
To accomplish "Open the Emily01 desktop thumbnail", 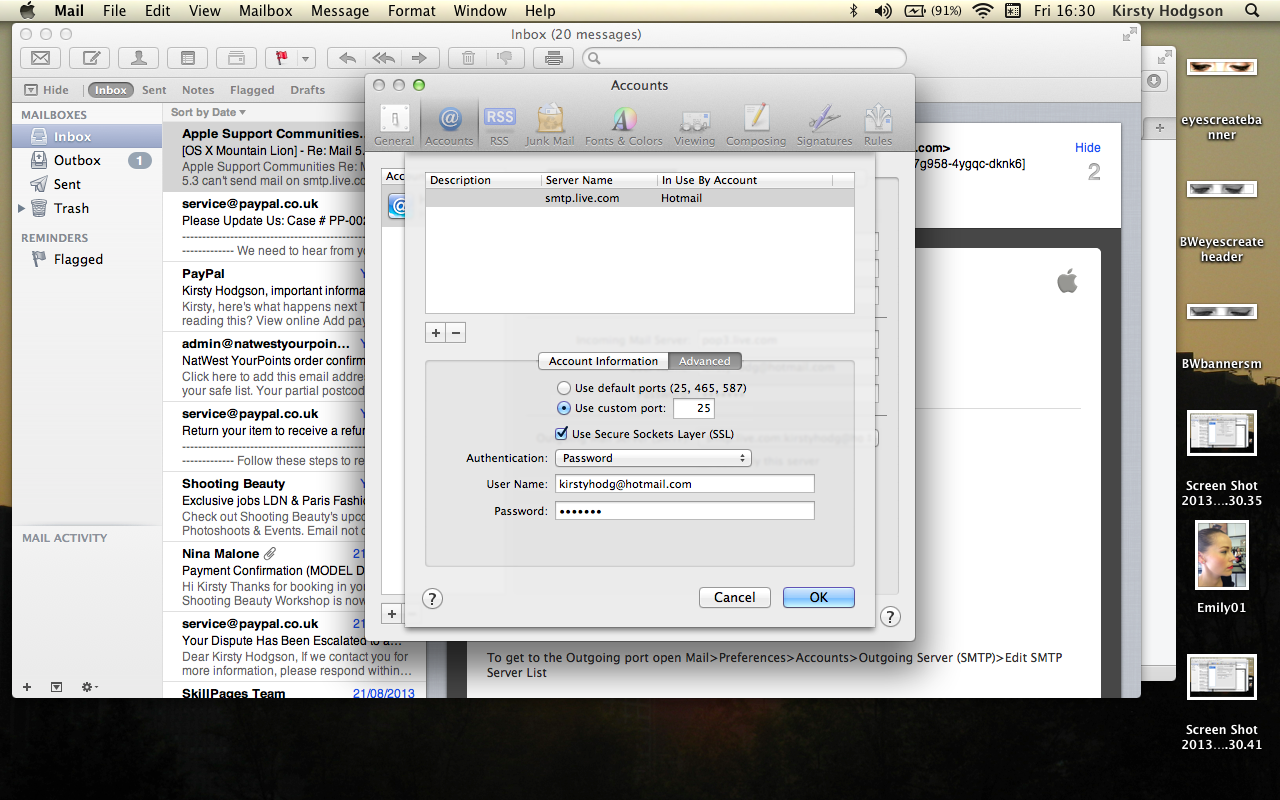I will tap(1221, 556).
